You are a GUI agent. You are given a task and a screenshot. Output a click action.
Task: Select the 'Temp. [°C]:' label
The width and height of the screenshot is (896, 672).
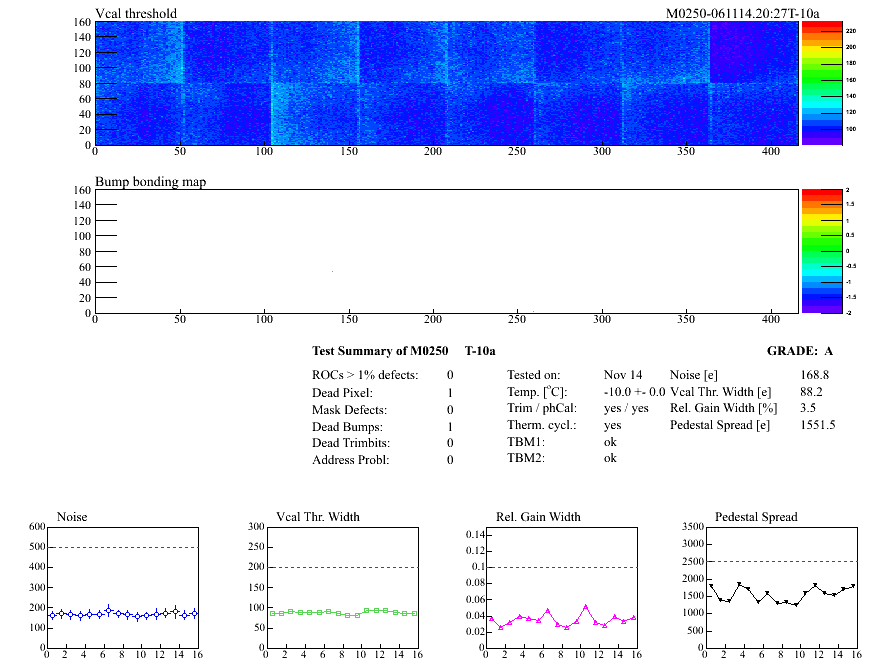tap(538, 393)
